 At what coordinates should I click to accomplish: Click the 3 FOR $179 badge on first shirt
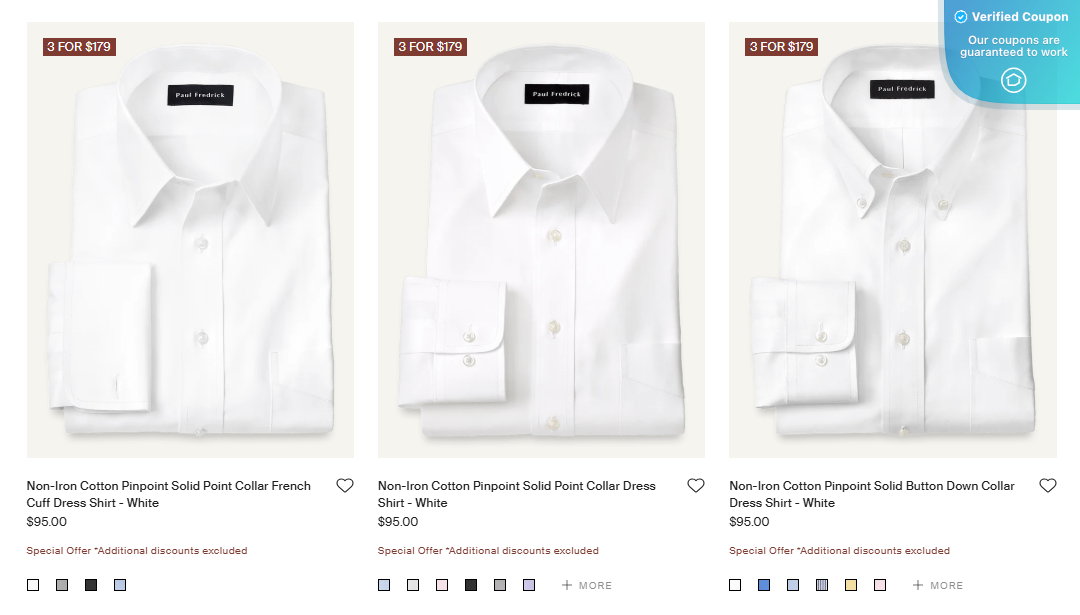pyautogui.click(x=78, y=46)
